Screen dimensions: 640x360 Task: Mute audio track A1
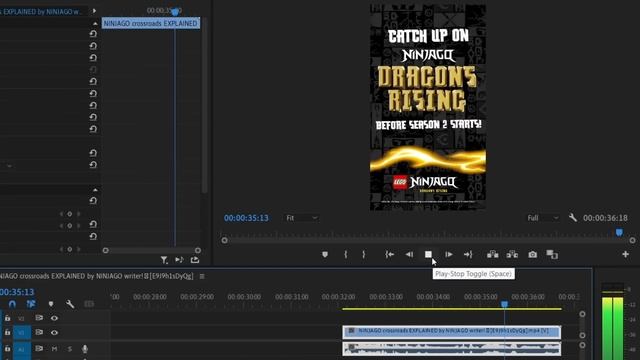[54, 349]
